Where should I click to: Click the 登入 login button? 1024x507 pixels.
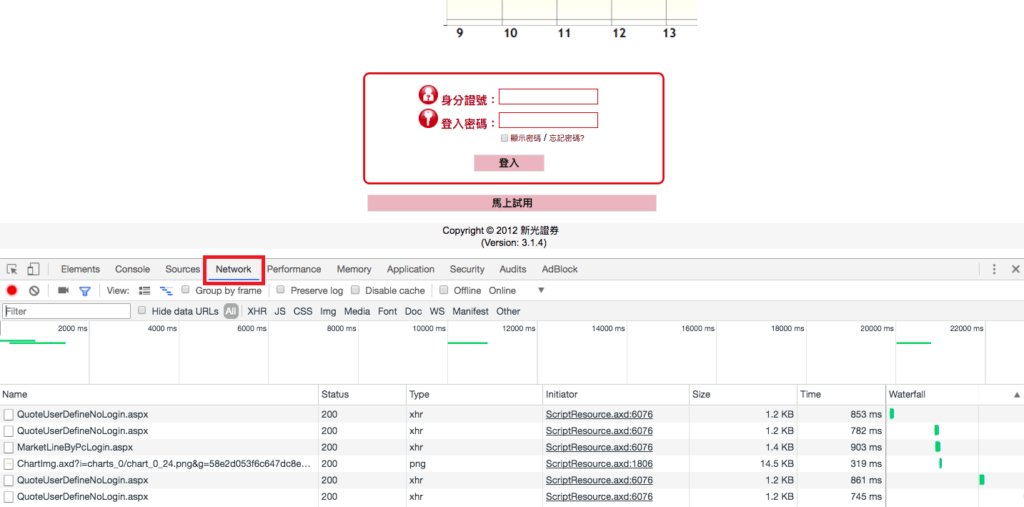point(509,163)
